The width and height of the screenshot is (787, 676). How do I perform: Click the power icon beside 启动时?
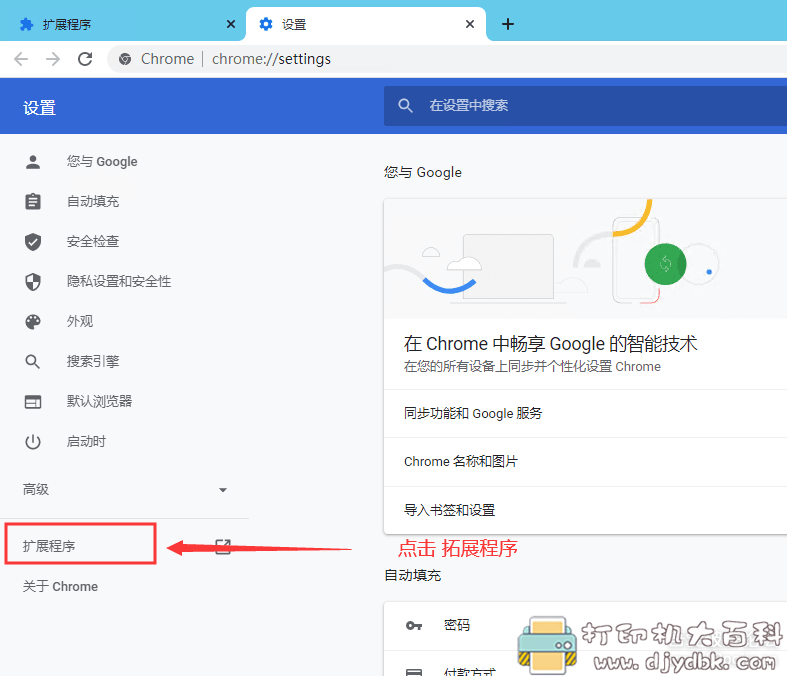point(33,442)
